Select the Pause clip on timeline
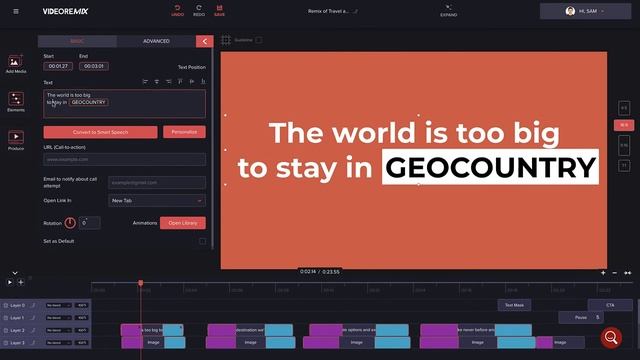 [x=581, y=317]
